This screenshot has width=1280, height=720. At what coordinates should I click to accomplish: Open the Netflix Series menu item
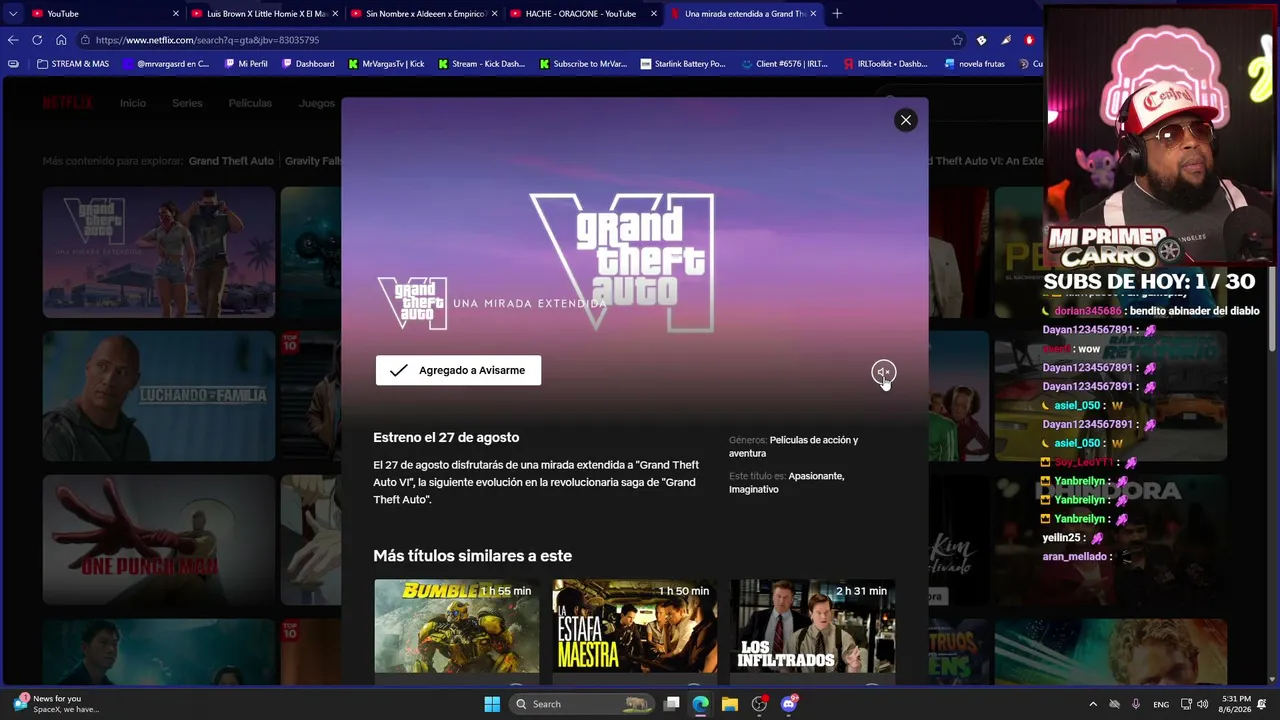(x=187, y=103)
